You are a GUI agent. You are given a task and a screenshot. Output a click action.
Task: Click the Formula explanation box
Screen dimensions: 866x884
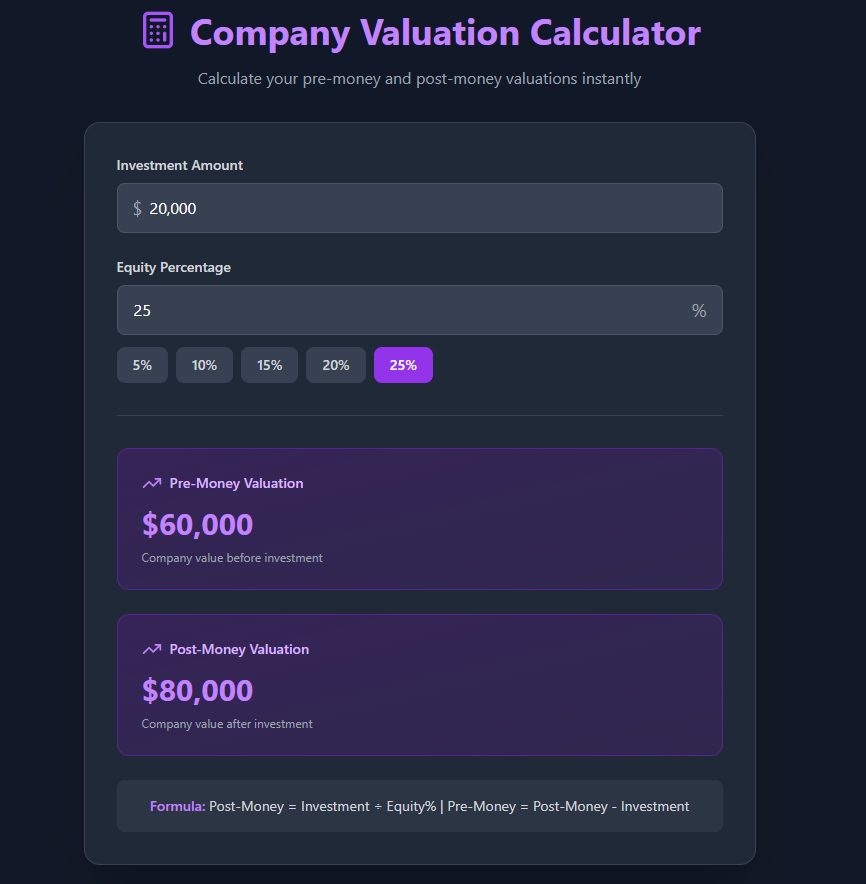(420, 806)
